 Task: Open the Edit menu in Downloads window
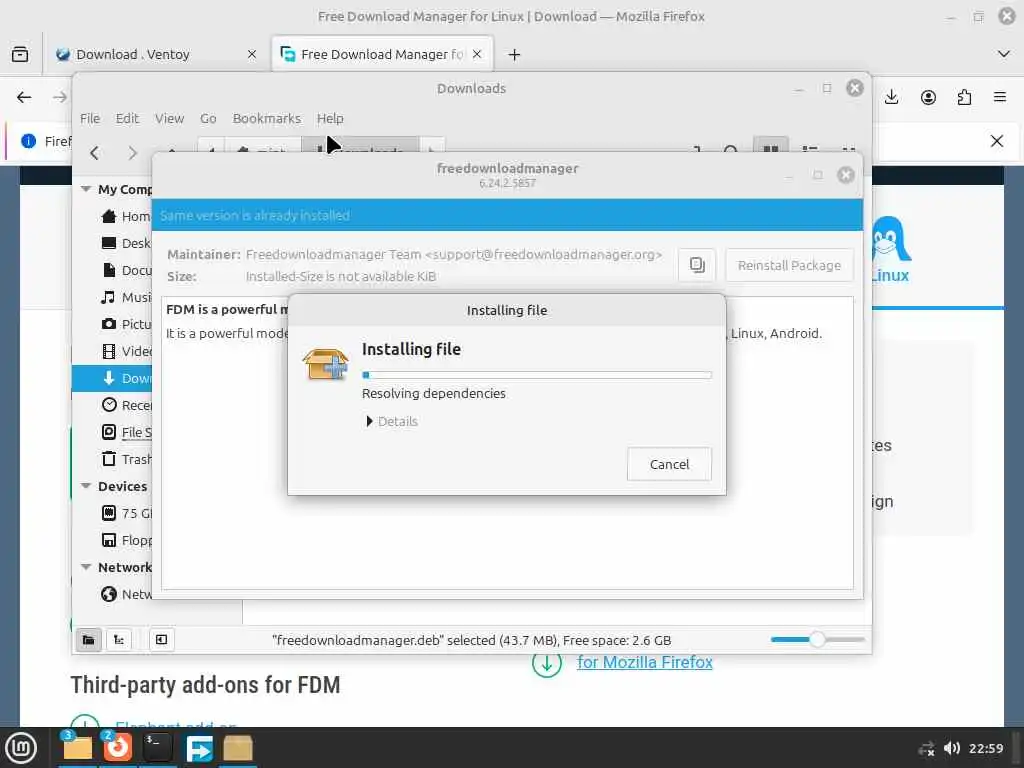127,118
